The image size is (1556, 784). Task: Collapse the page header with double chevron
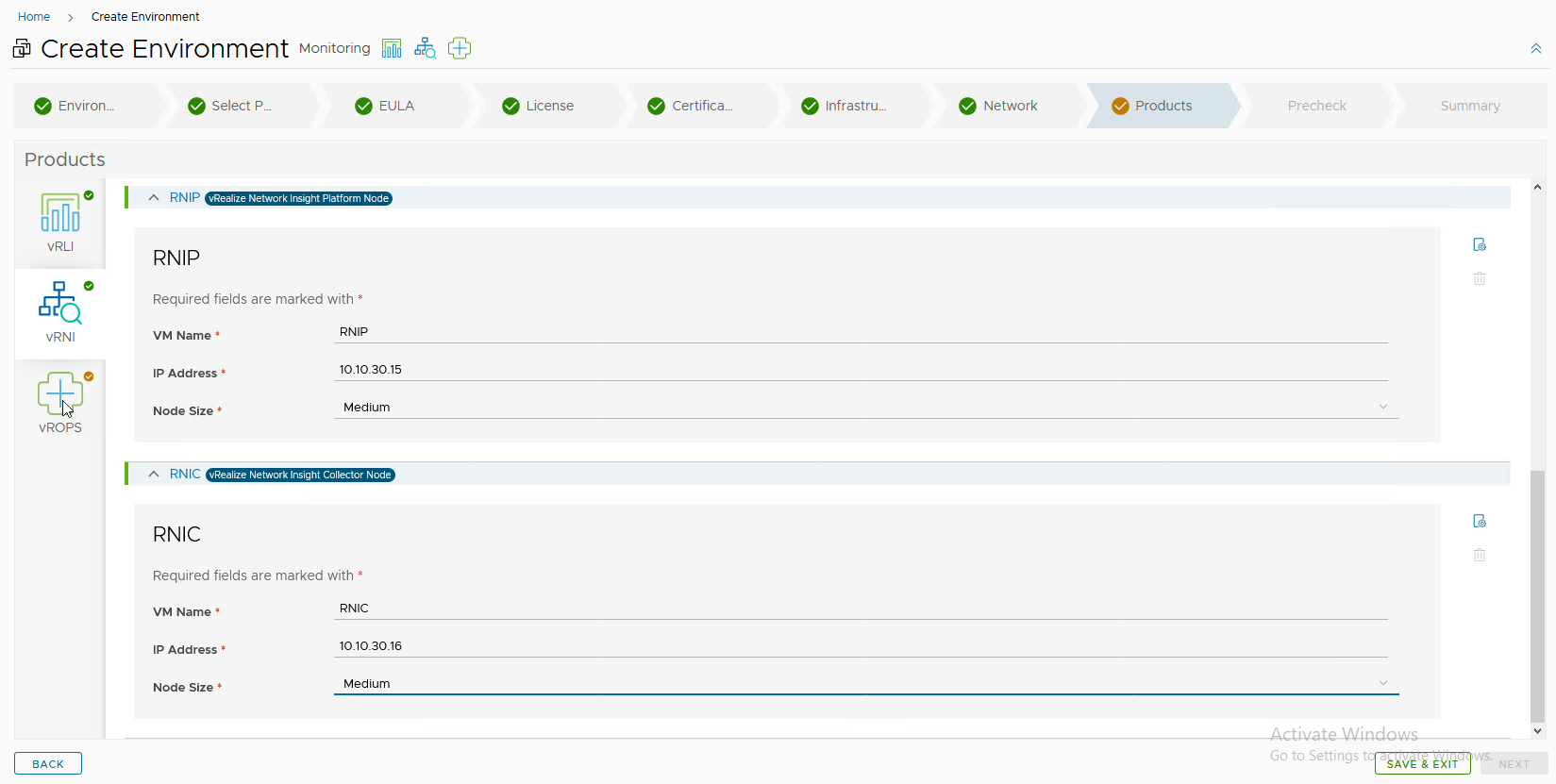(x=1536, y=49)
